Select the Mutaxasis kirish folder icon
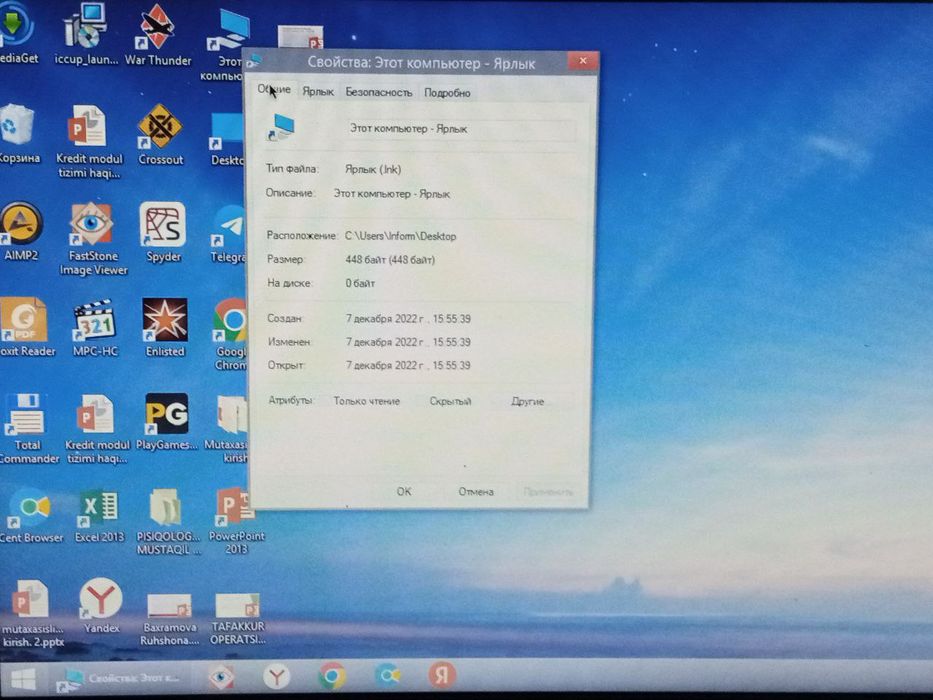This screenshot has height=700, width=933. (228, 427)
